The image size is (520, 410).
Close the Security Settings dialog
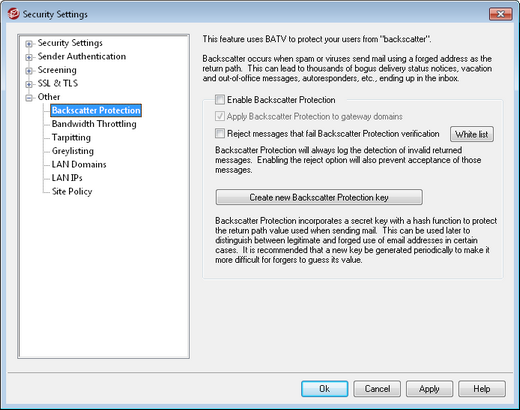click(x=500, y=14)
